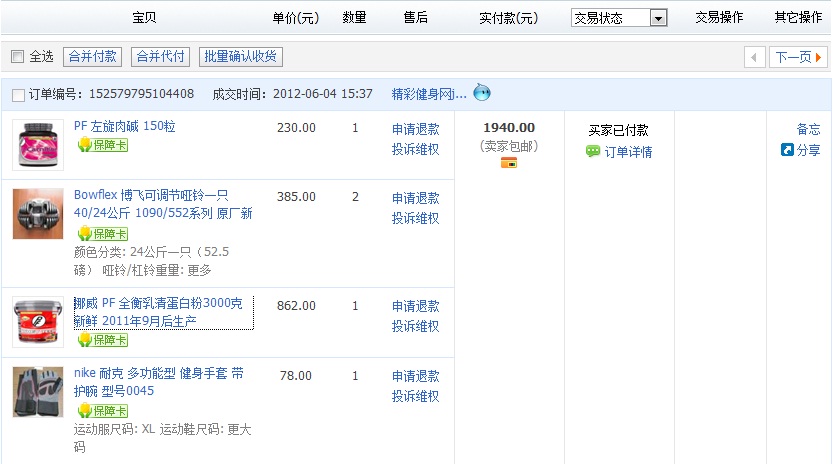Click the (卖家包邮) shipping note

[509, 146]
